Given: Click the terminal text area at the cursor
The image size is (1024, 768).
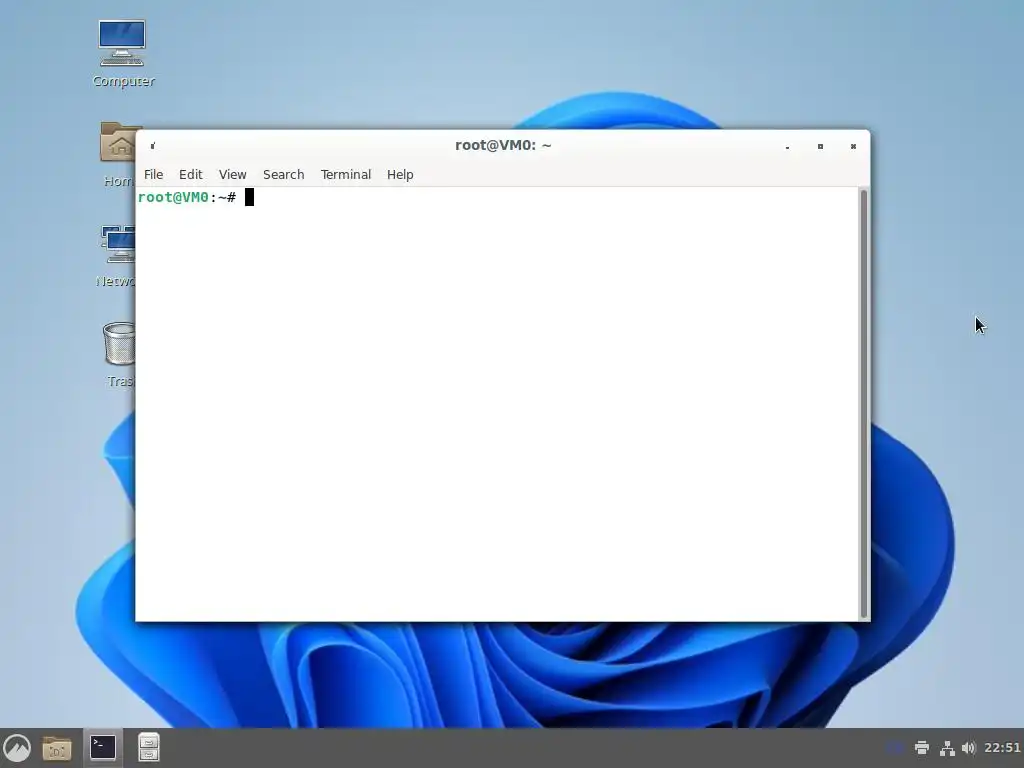Looking at the screenshot, I should pyautogui.click(x=249, y=197).
